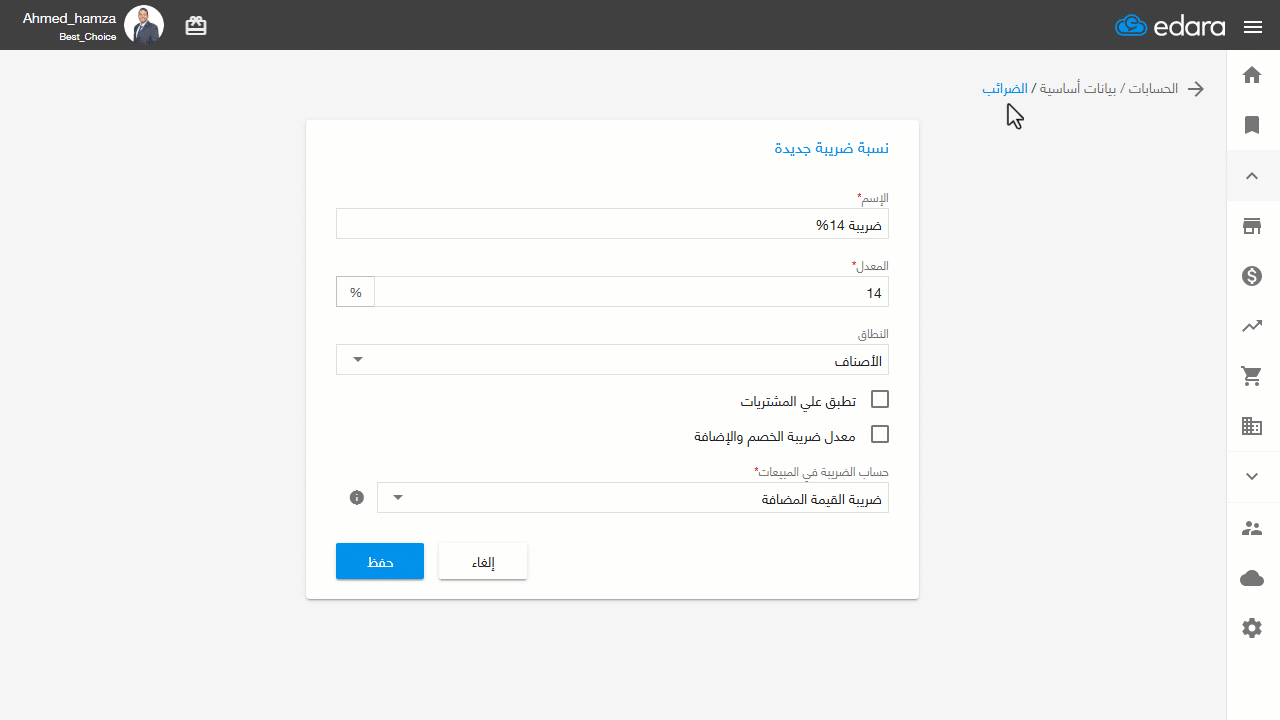Open the shopping cart purchasing icon

[1252, 376]
